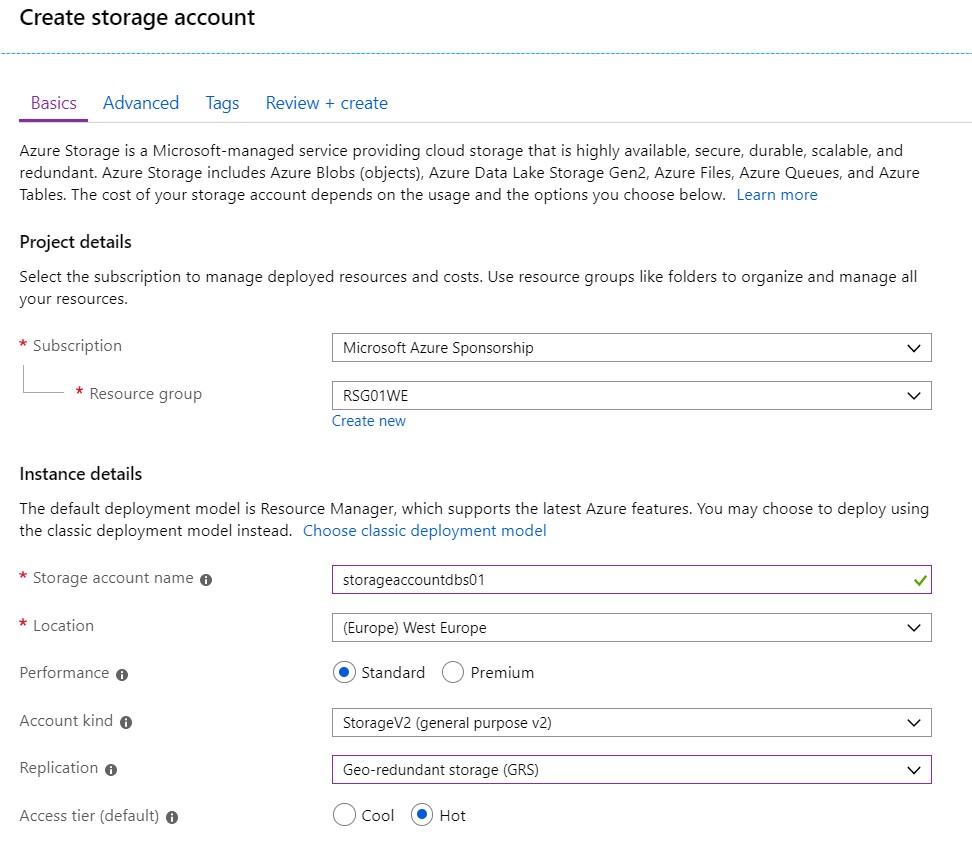The width and height of the screenshot is (972, 851).
Task: Open the Tags tab
Action: tap(222, 103)
